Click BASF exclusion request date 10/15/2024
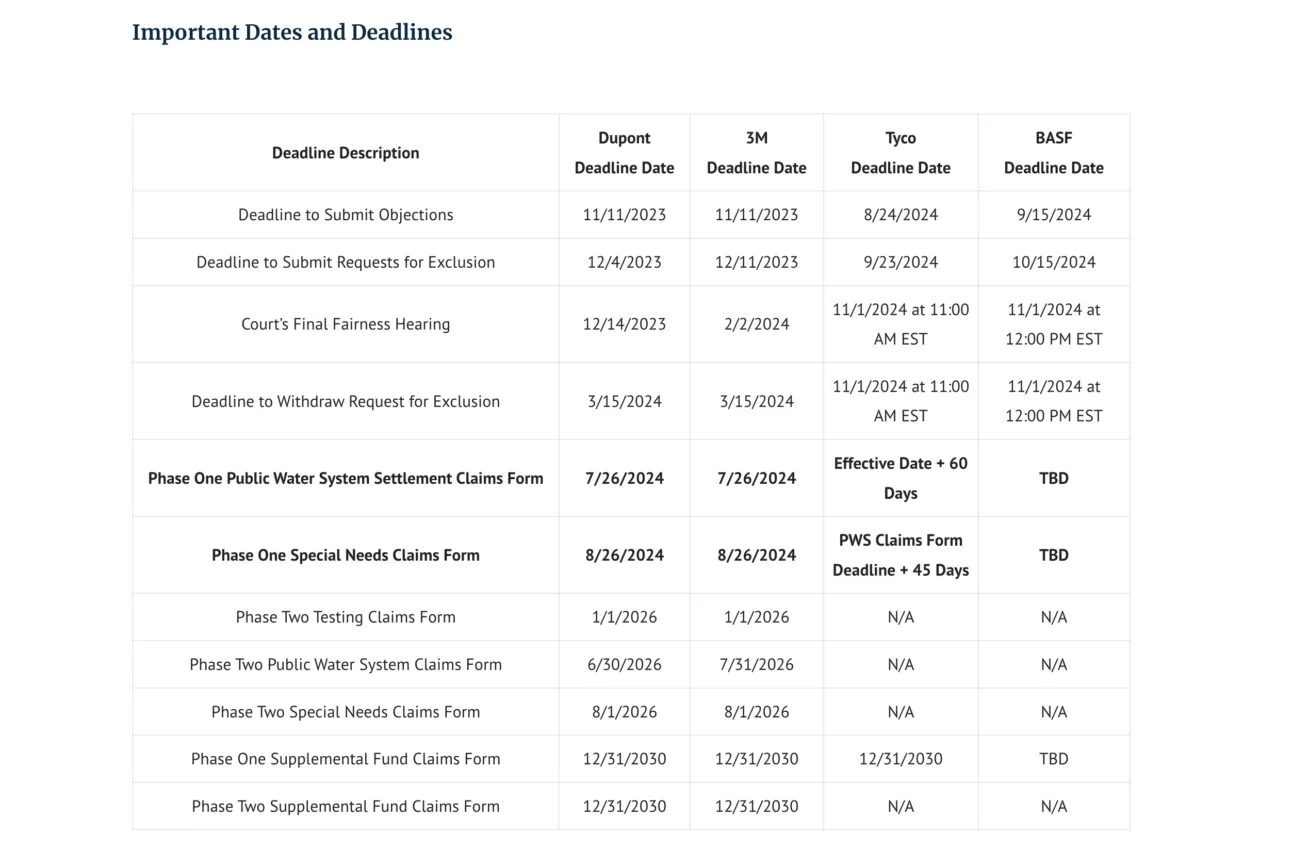This screenshot has height=850, width=1309. point(1054,262)
